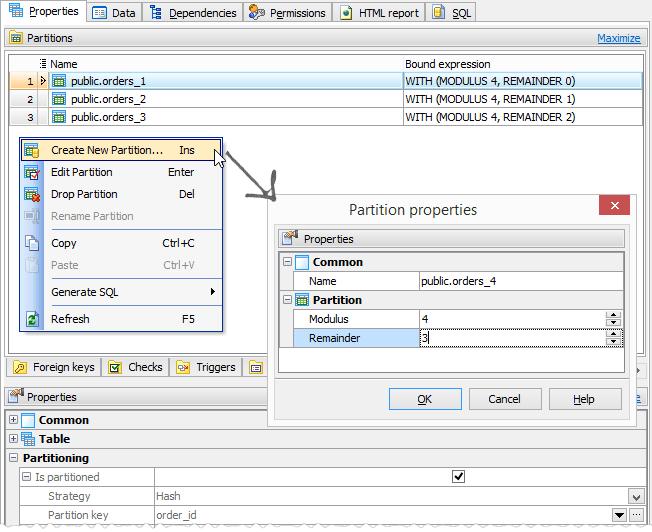Click the Name field with public.orders_4
The height and width of the screenshot is (532, 652).
[x=521, y=281]
